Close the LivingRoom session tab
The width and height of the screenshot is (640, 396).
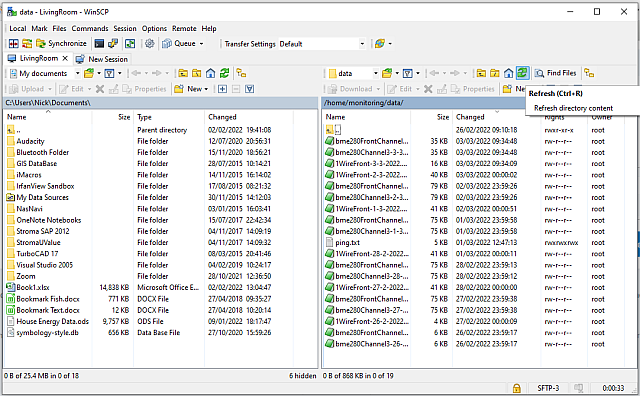pyautogui.click(x=65, y=58)
